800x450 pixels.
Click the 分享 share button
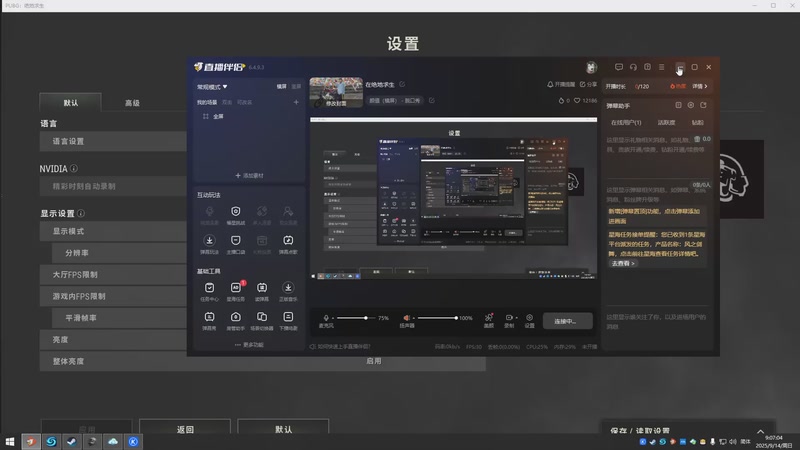(x=588, y=84)
